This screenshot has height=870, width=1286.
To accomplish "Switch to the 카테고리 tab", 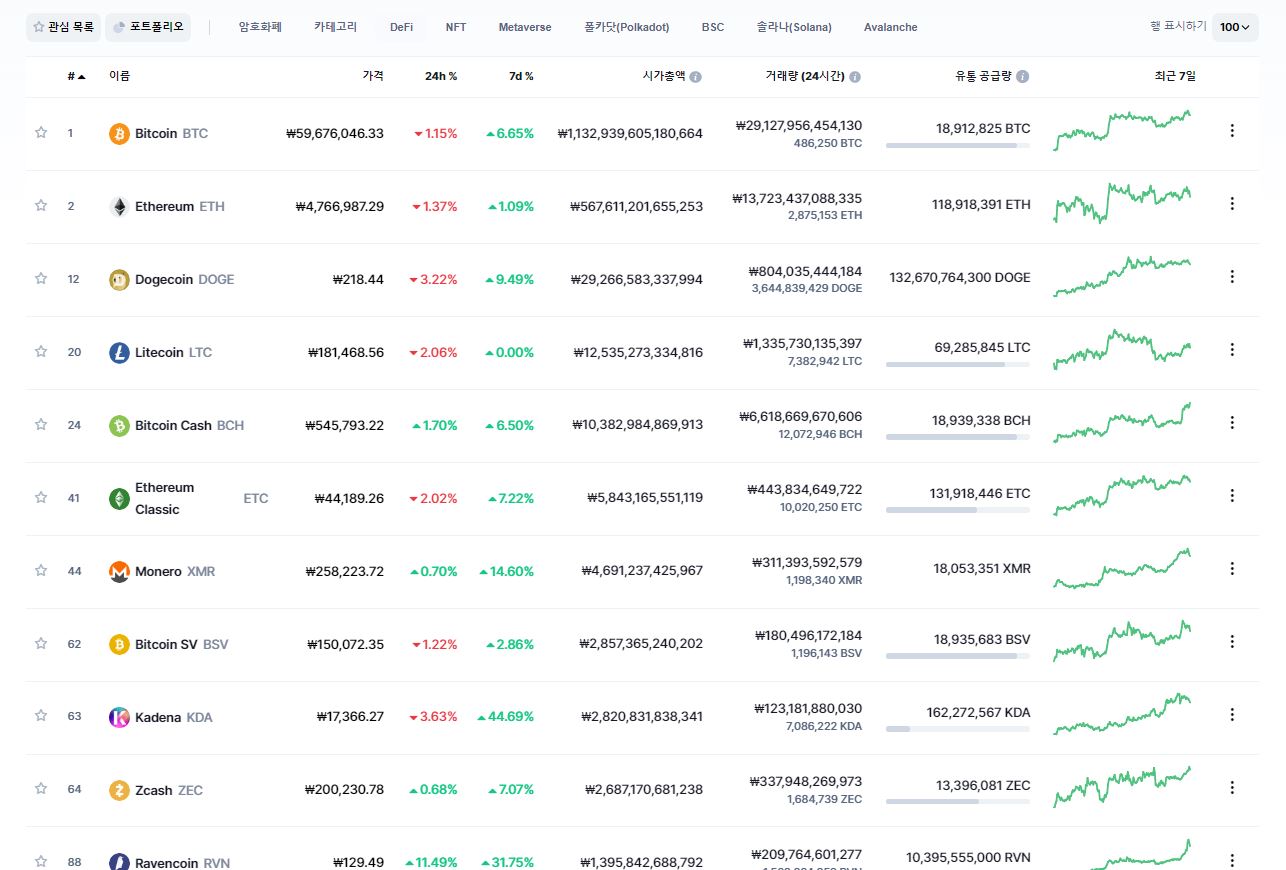I will (x=335, y=27).
